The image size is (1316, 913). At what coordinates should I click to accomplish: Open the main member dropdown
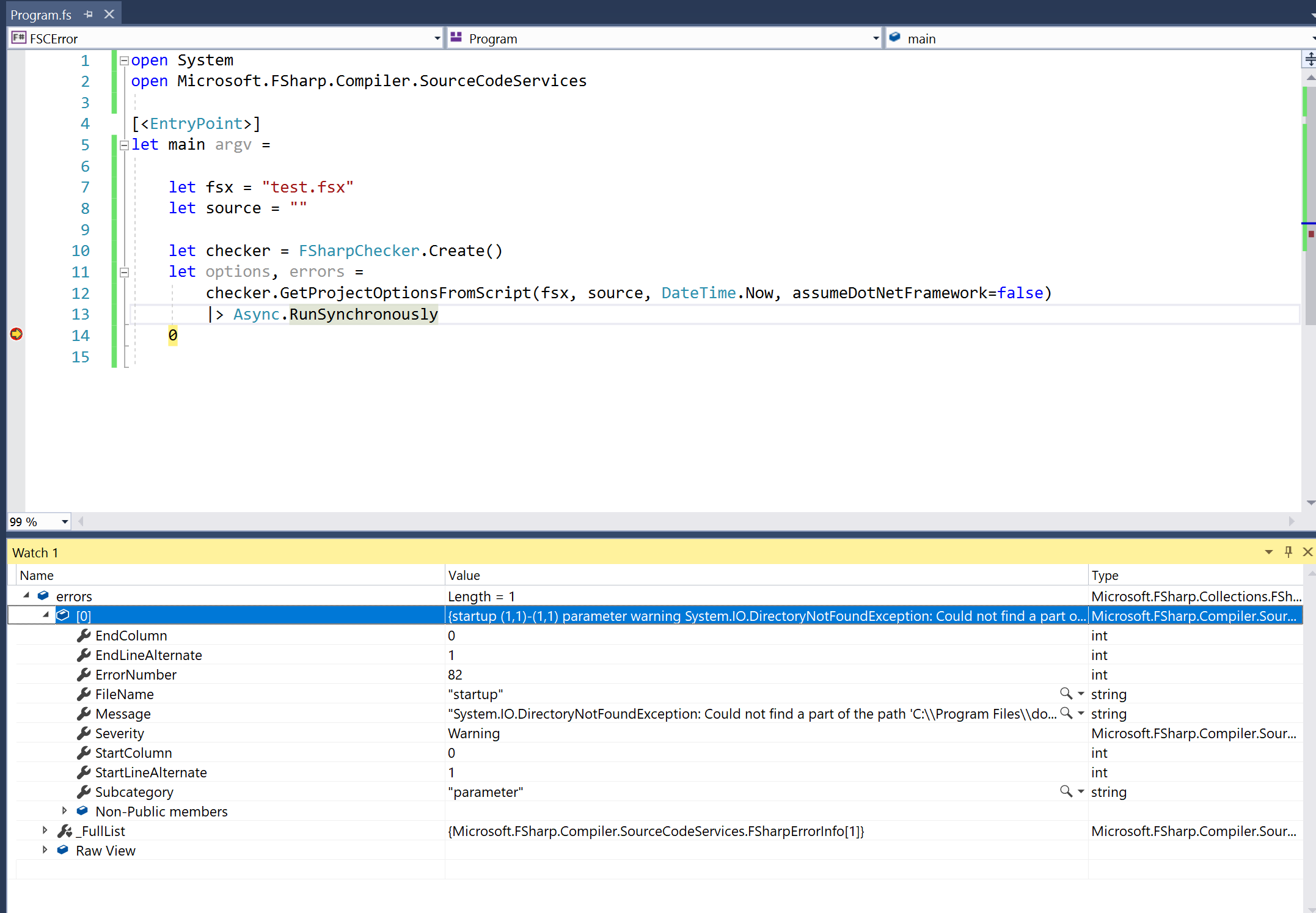tap(1312, 38)
